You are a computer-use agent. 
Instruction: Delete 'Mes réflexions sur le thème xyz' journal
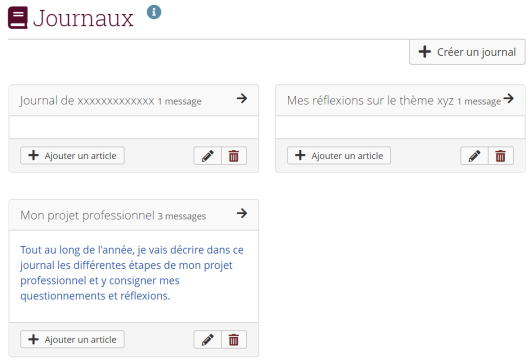[501, 156]
